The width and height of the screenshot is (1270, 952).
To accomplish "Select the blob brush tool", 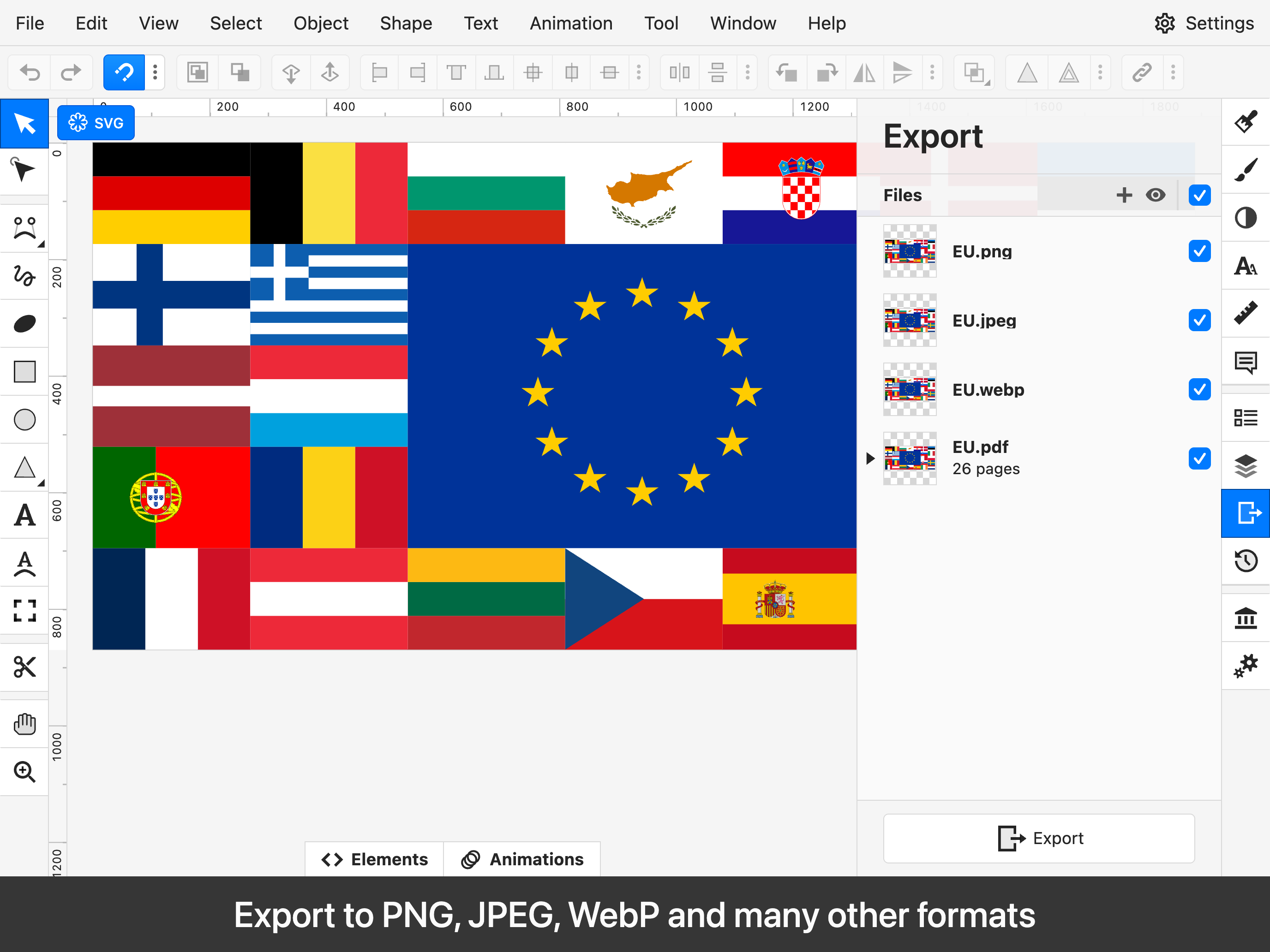I will pos(24,324).
